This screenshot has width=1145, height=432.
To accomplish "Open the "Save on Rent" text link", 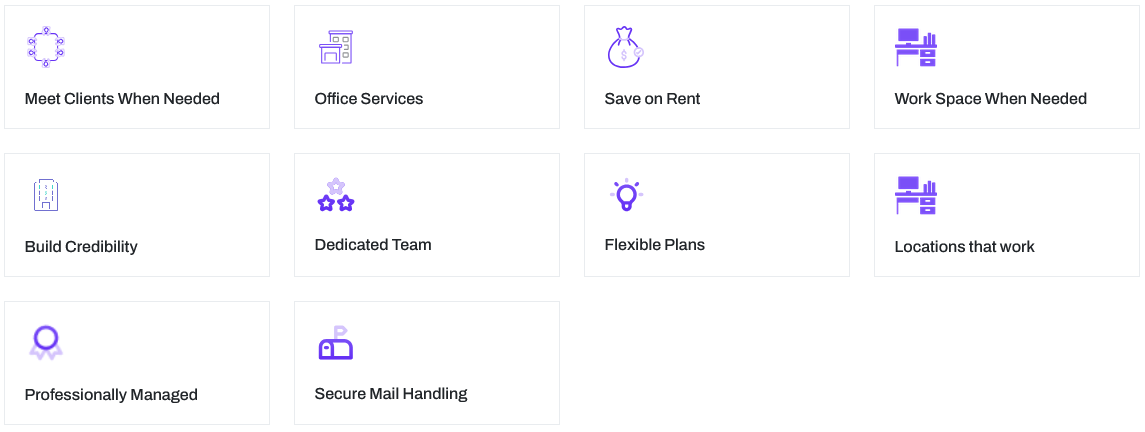I will point(652,99).
